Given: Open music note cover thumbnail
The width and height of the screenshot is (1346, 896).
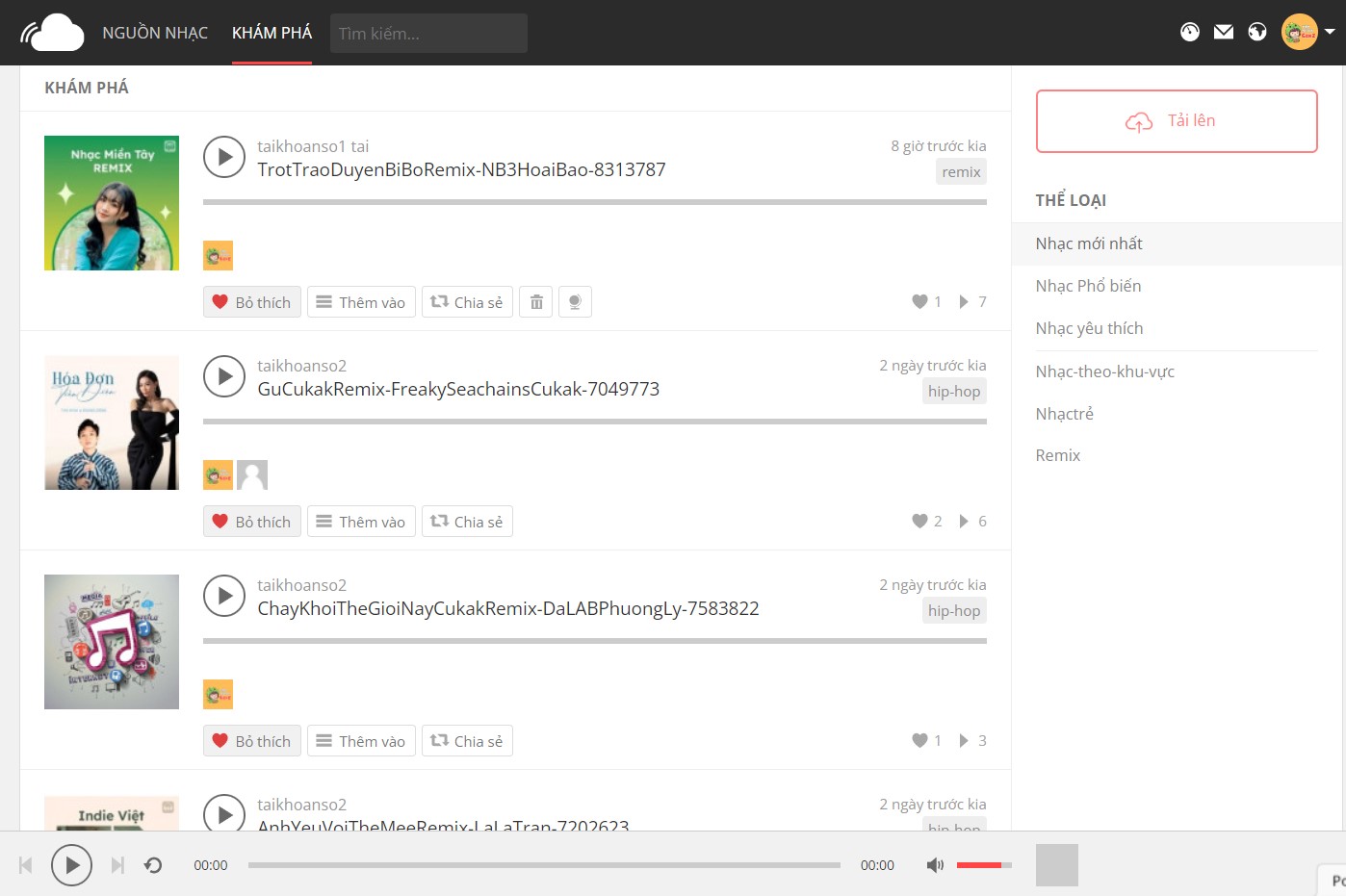Looking at the screenshot, I should pos(112,642).
